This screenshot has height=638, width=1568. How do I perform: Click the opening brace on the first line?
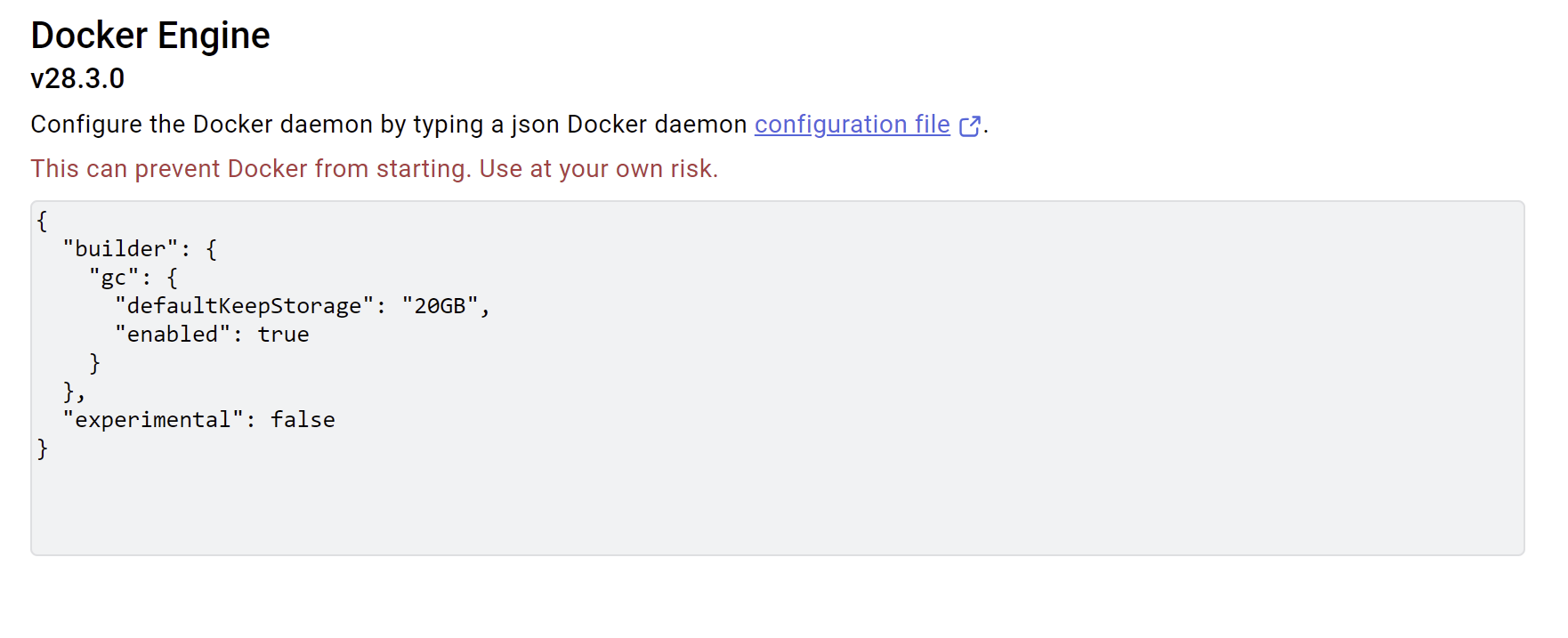pyautogui.click(x=42, y=221)
